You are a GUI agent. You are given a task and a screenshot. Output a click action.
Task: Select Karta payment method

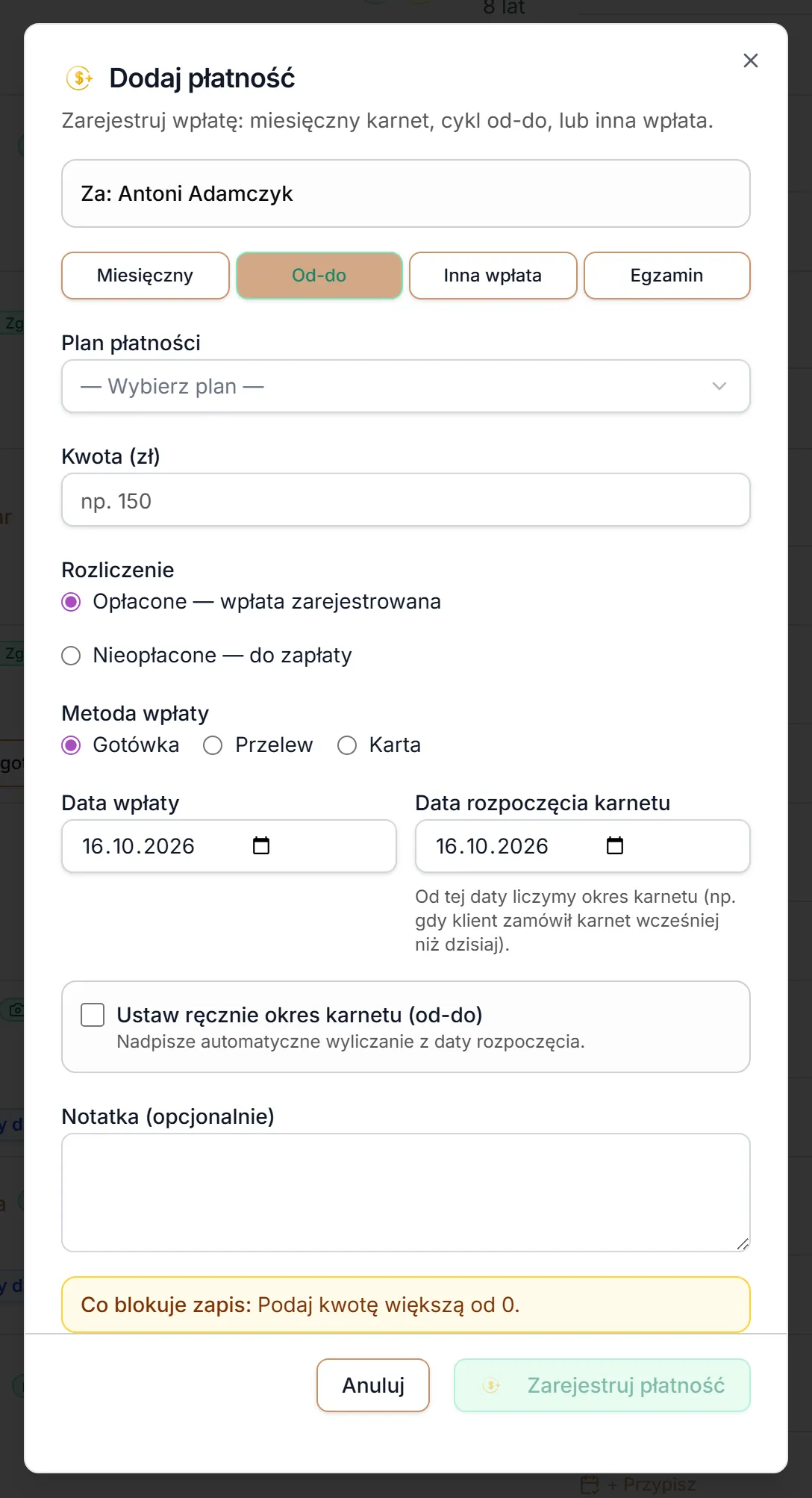(347, 745)
